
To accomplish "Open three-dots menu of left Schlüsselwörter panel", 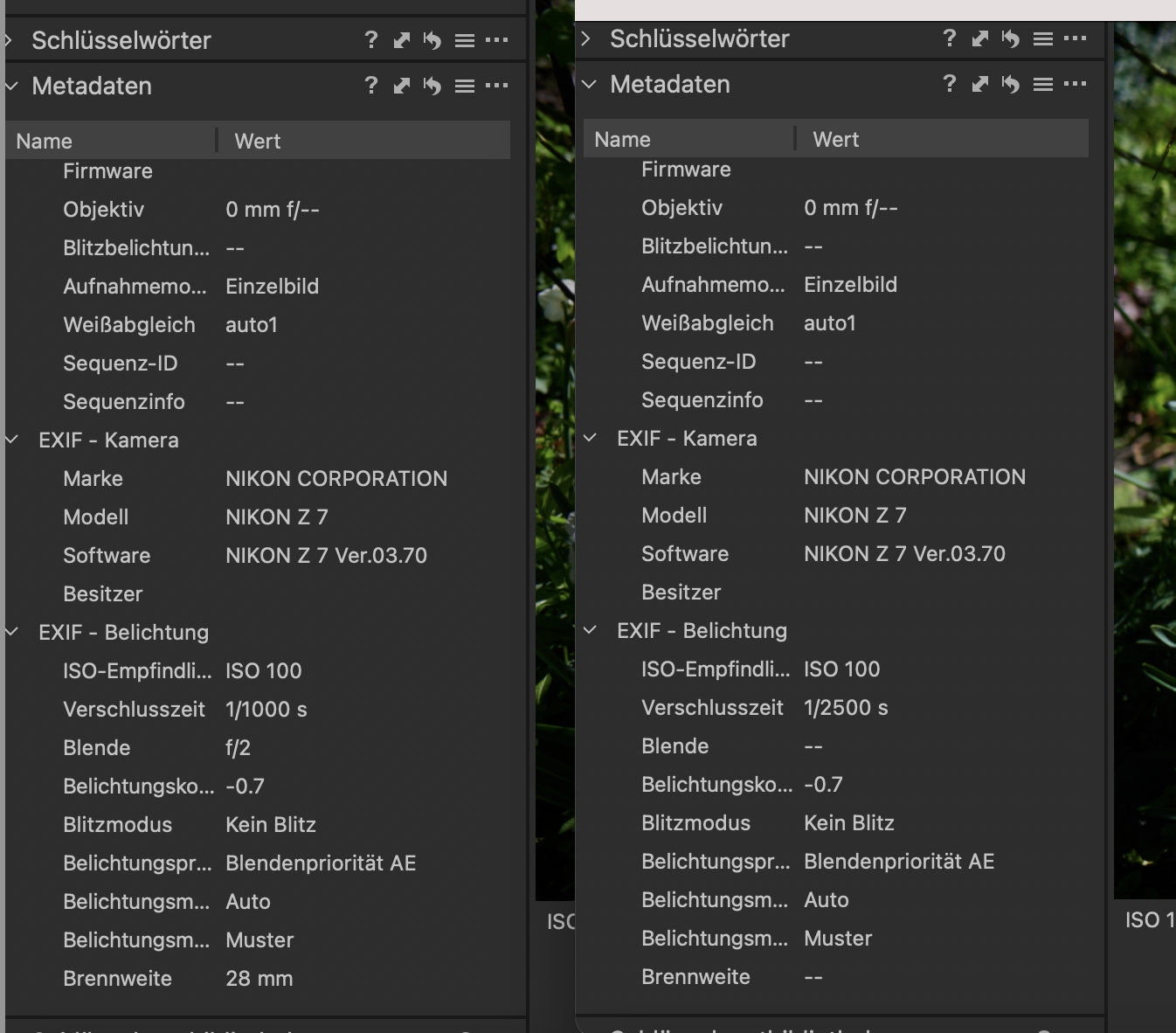I will pyautogui.click(x=496, y=40).
